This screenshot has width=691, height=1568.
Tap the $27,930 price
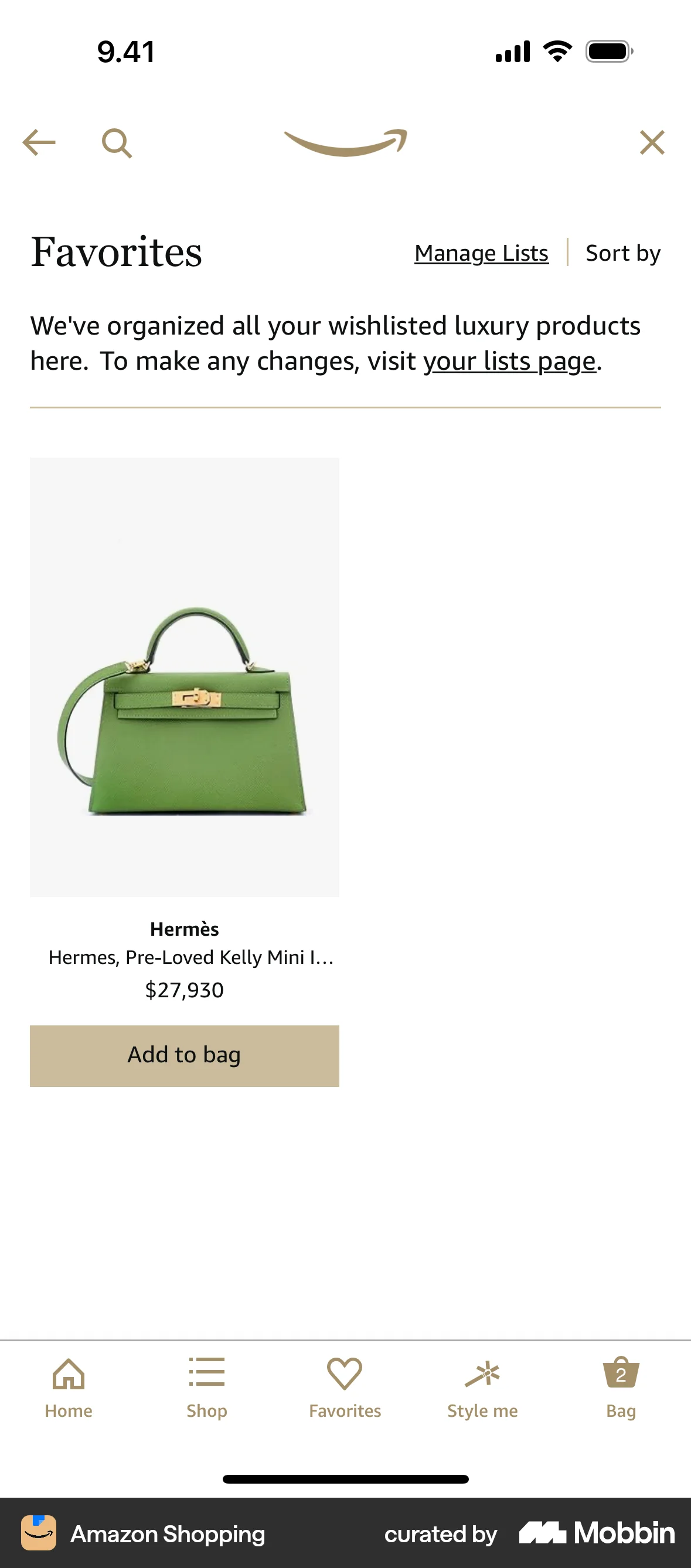click(x=185, y=990)
